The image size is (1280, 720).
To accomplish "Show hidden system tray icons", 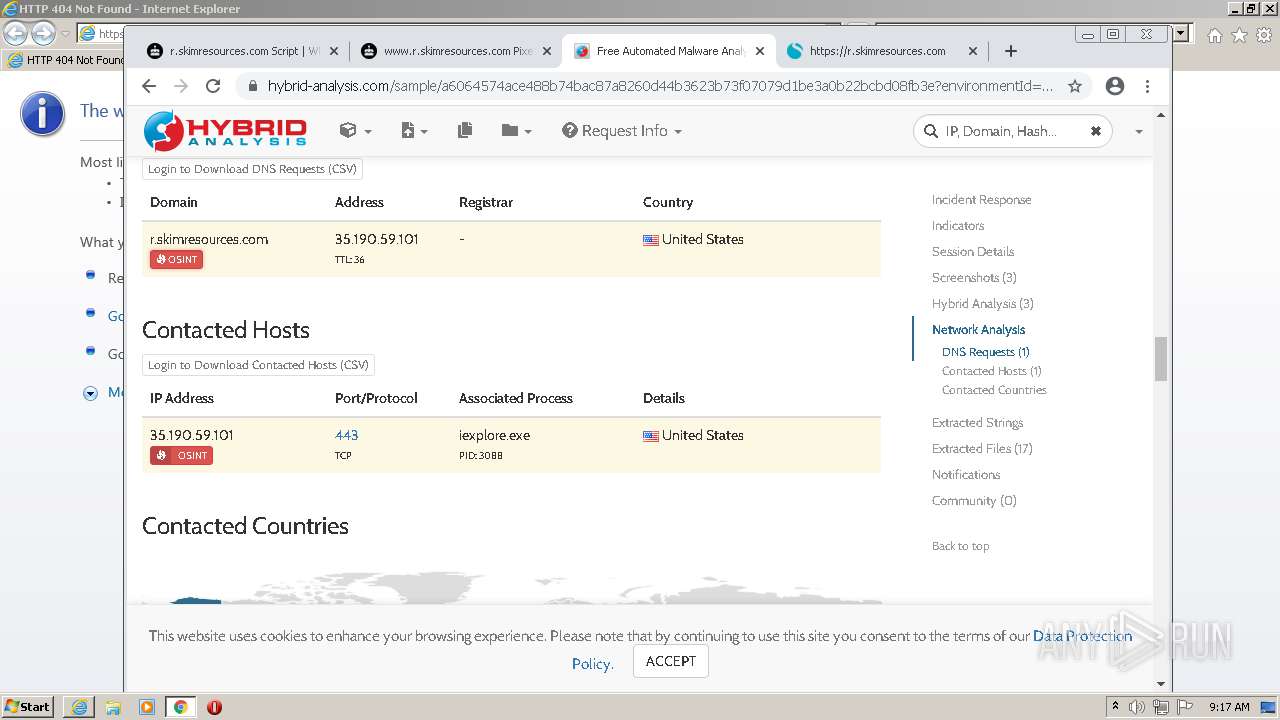I will click(1115, 707).
